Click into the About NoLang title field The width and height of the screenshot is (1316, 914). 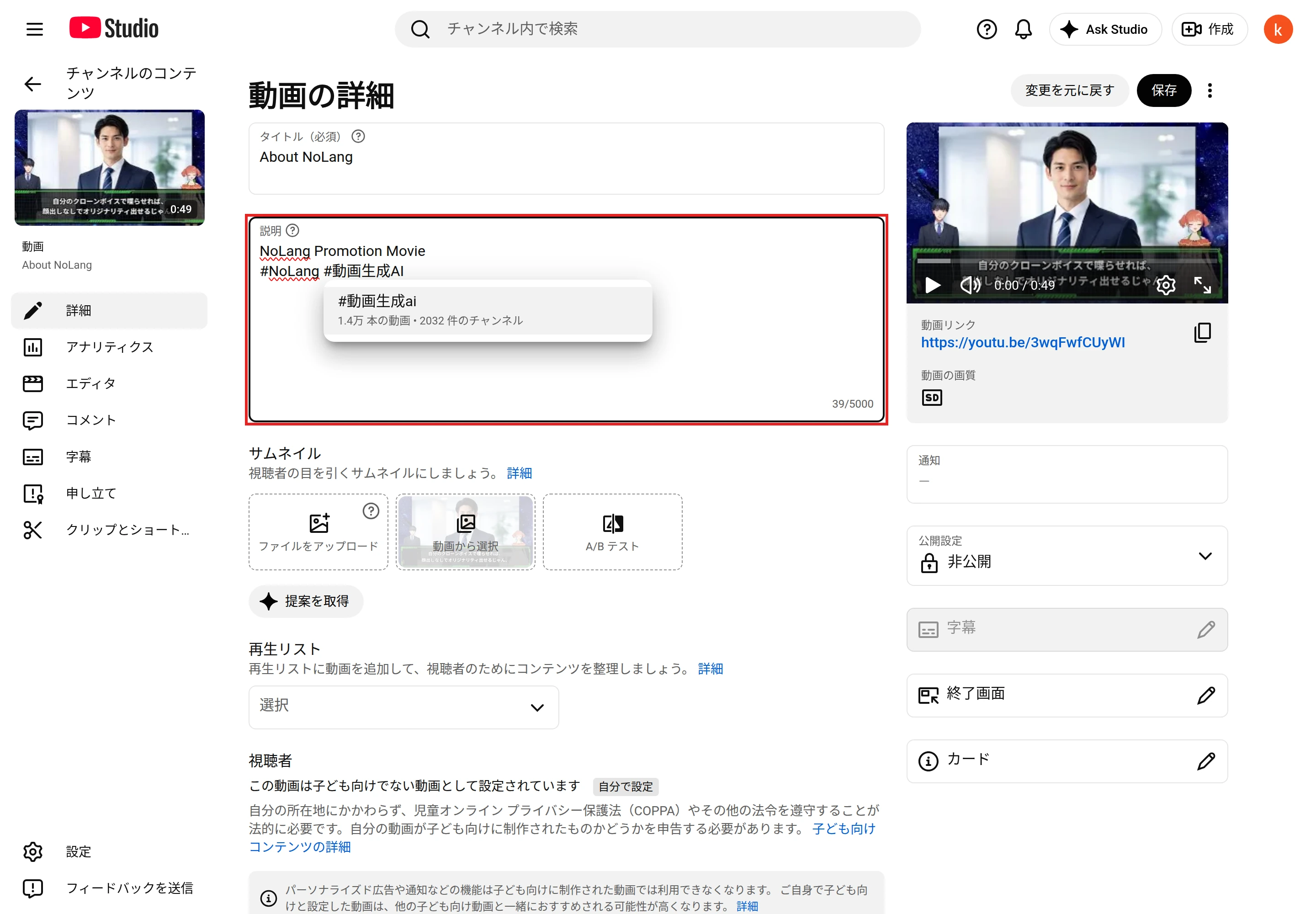pyautogui.click(x=566, y=159)
